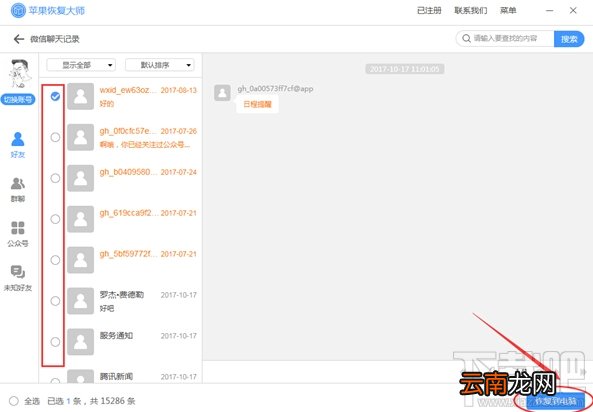
Task: Click avatar icon of gh_619cca9f2 contact
Action: (81, 219)
